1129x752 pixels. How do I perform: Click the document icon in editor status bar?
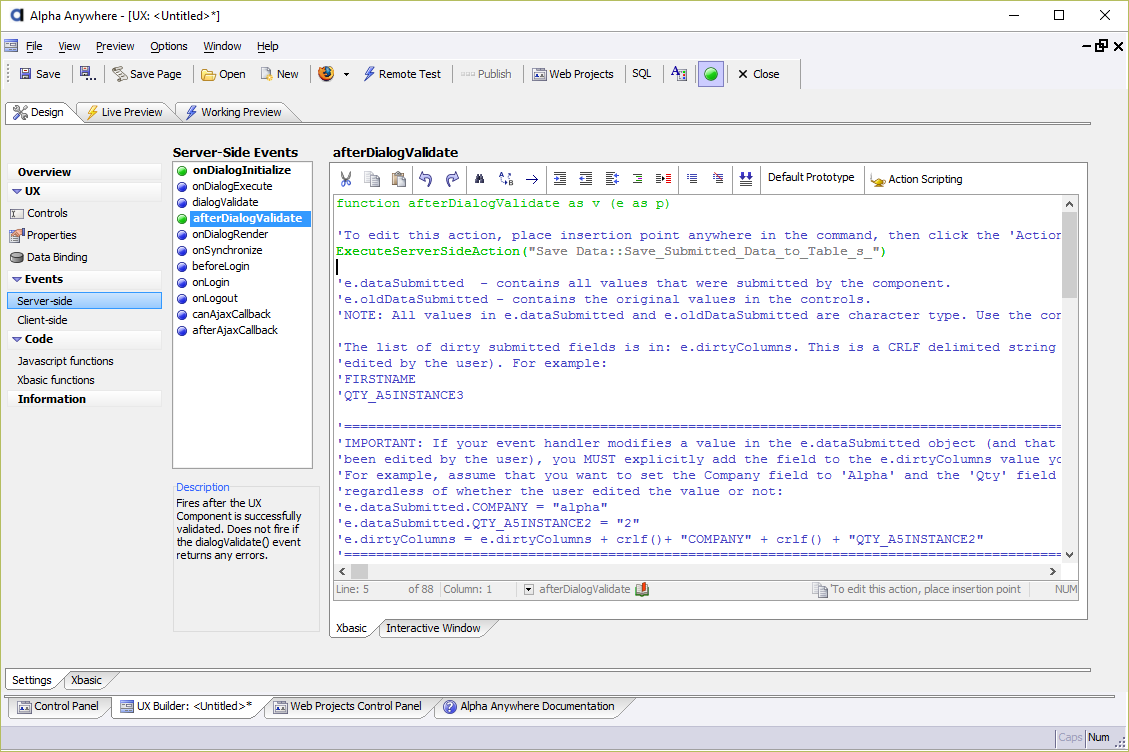(820, 590)
